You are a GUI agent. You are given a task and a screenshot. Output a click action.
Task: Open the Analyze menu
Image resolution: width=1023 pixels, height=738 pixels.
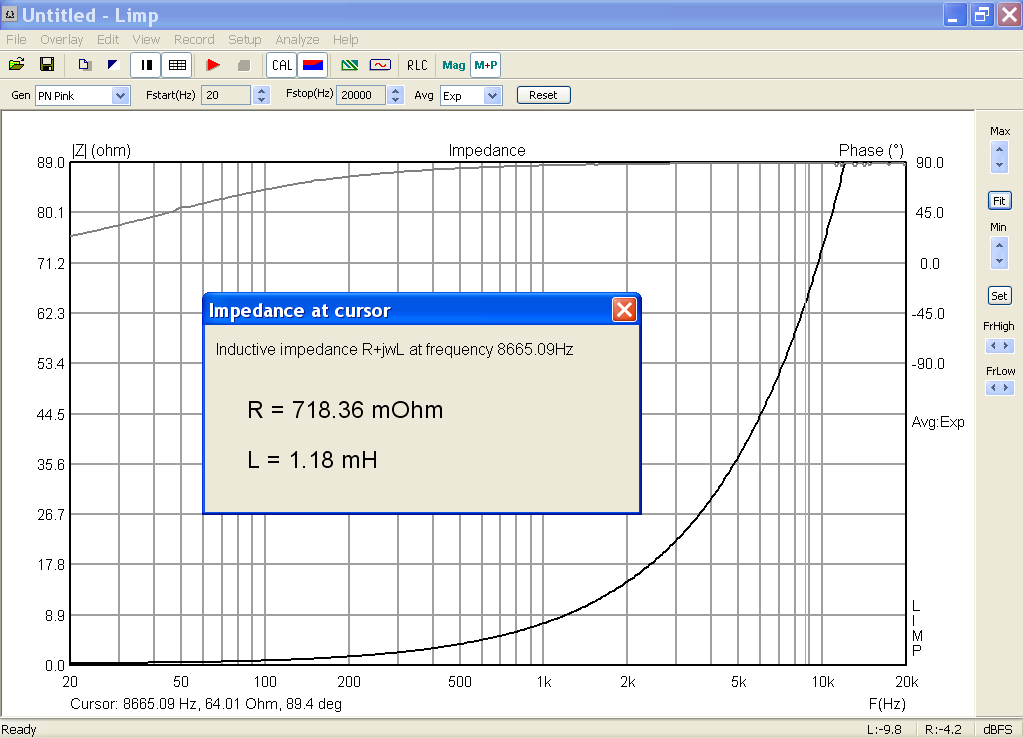click(297, 40)
